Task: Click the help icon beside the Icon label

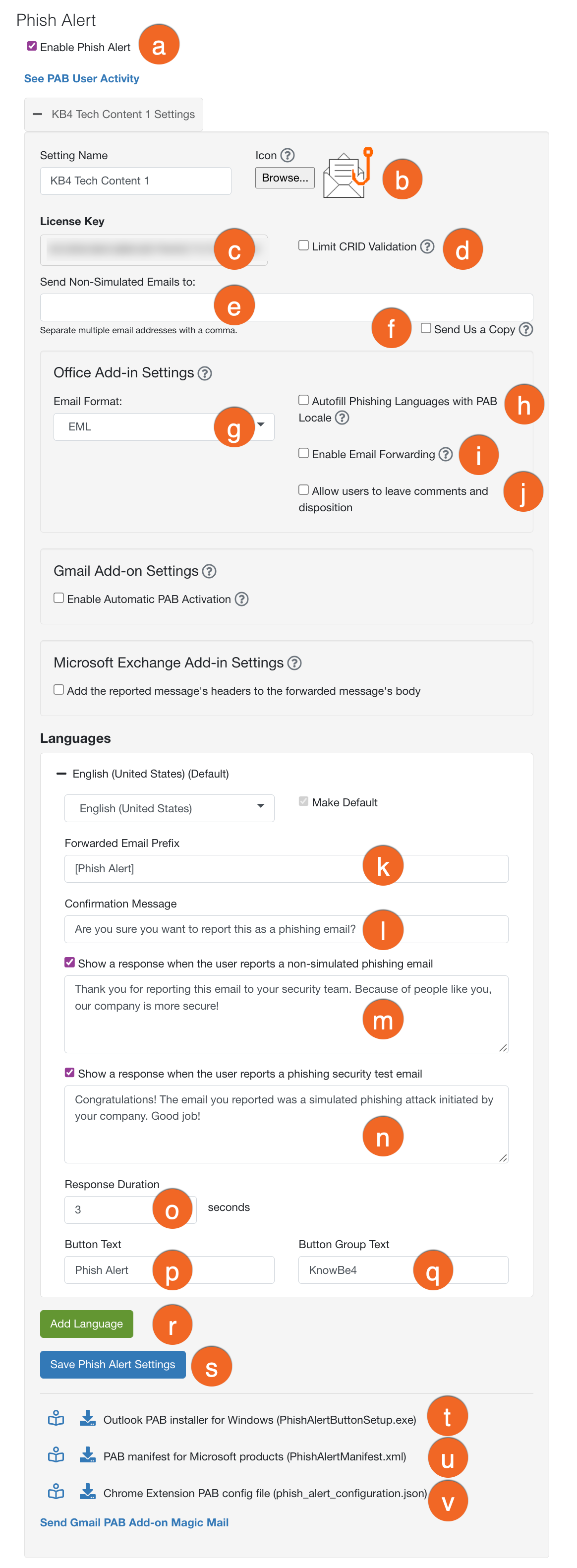Action: pos(288,155)
